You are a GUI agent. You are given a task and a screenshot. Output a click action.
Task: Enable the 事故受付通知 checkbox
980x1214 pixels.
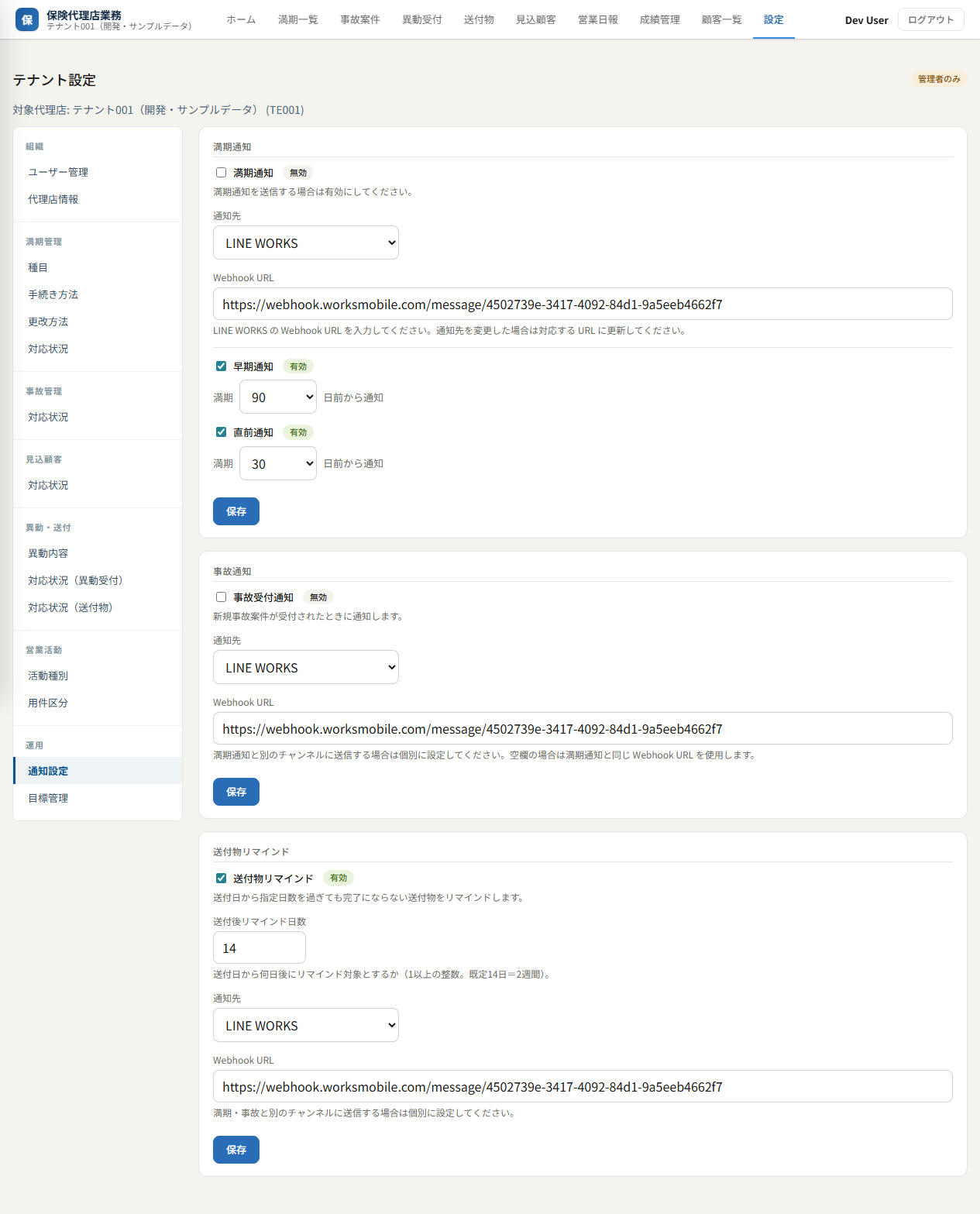pyautogui.click(x=221, y=597)
